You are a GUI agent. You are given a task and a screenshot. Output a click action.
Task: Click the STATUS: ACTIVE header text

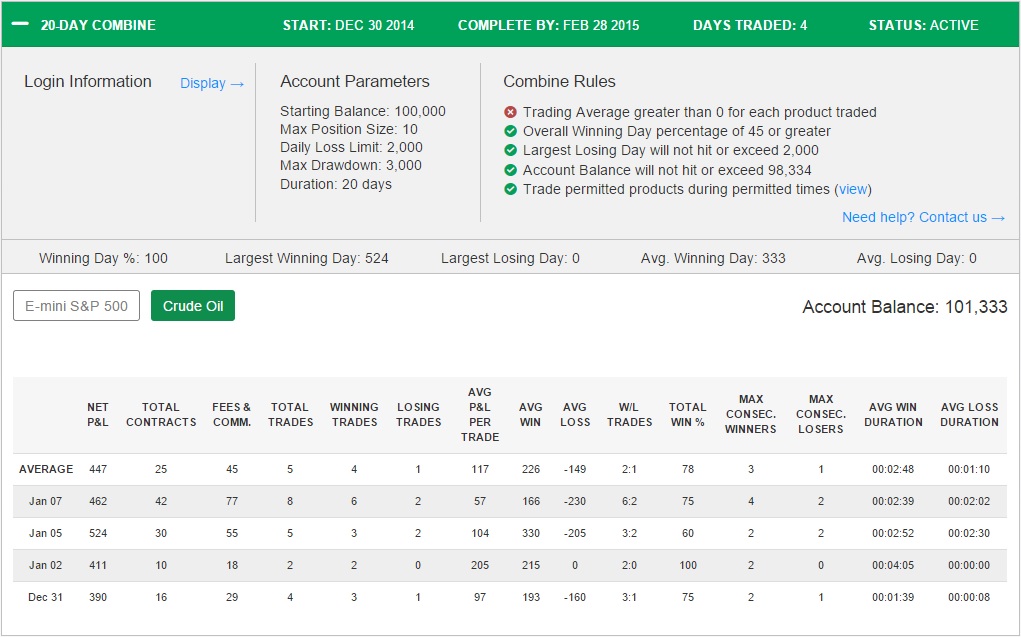click(x=923, y=25)
